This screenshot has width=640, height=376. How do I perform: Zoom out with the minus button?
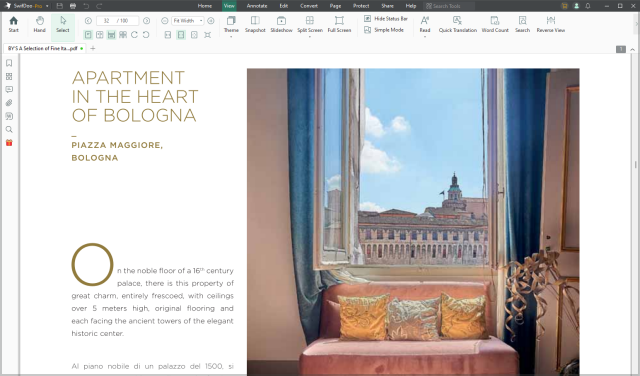[x=164, y=21]
